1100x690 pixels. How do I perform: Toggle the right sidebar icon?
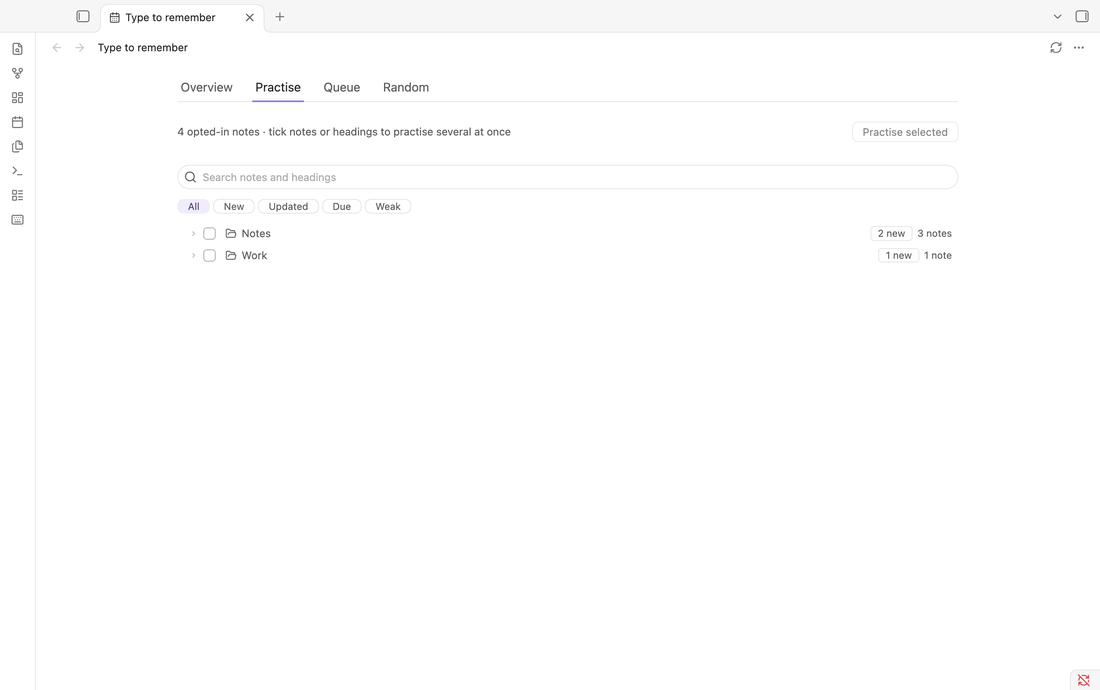click(1082, 16)
